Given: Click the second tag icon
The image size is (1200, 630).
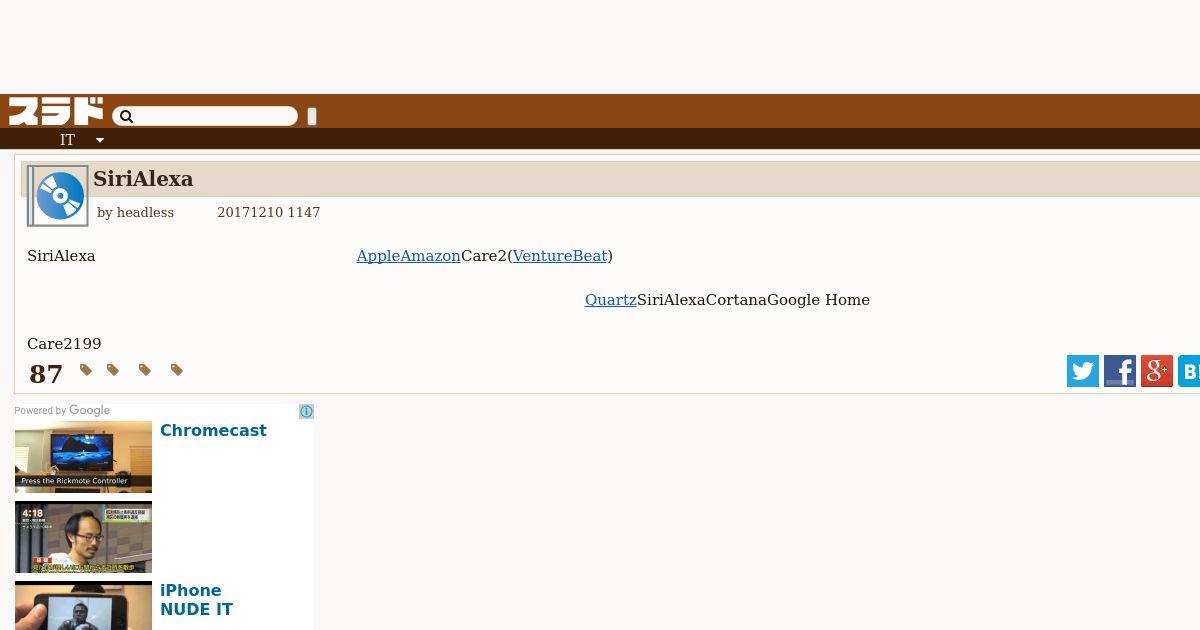Looking at the screenshot, I should [113, 370].
